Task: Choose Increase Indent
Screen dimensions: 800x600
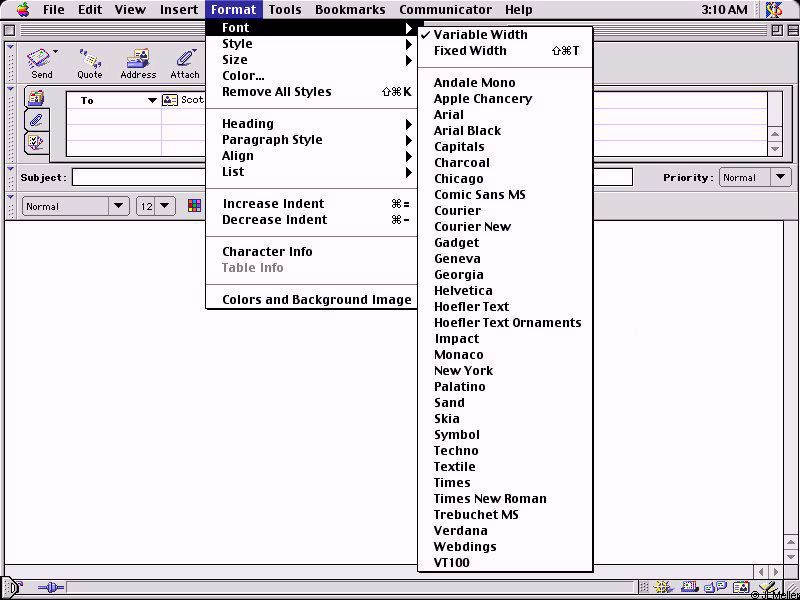Action: pos(311,204)
